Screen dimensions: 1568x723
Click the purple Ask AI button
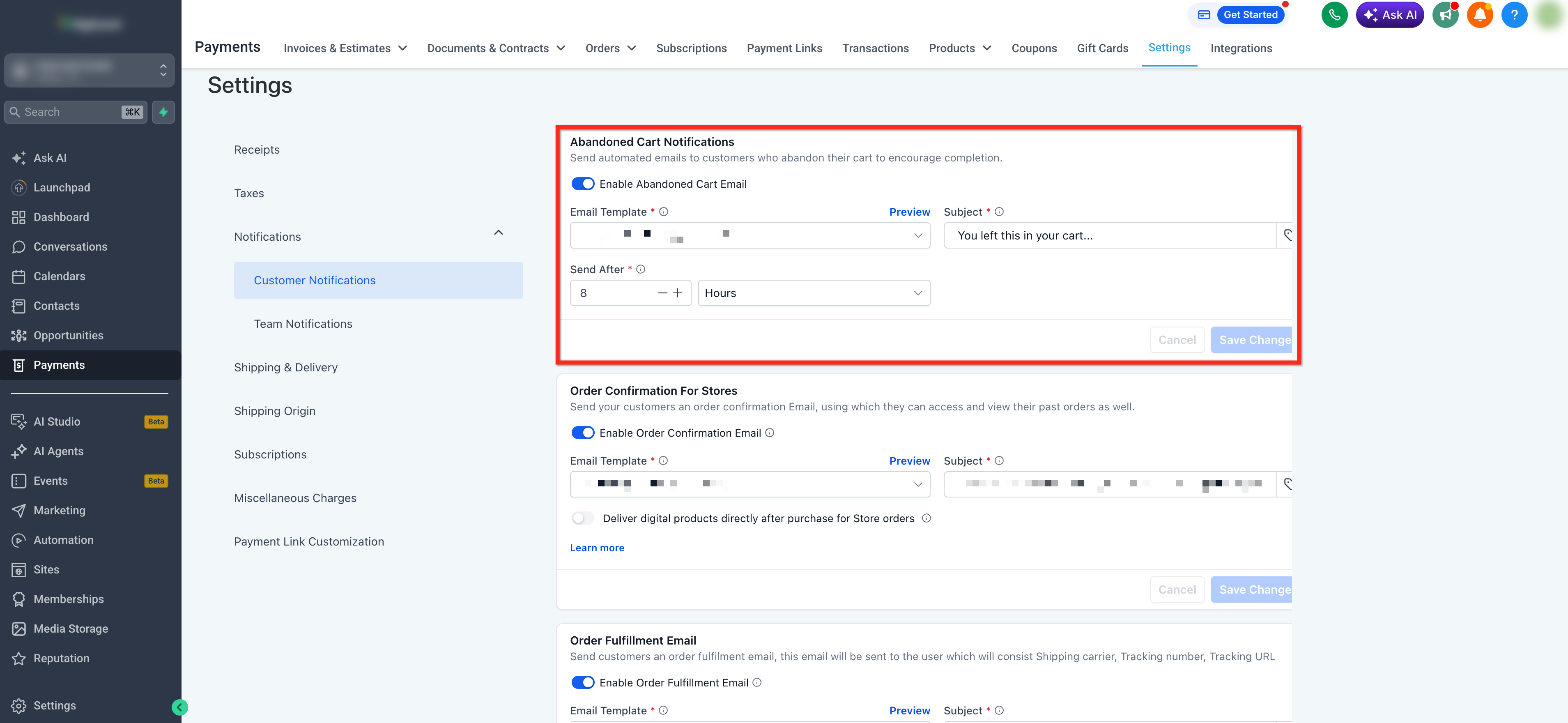pos(1390,15)
